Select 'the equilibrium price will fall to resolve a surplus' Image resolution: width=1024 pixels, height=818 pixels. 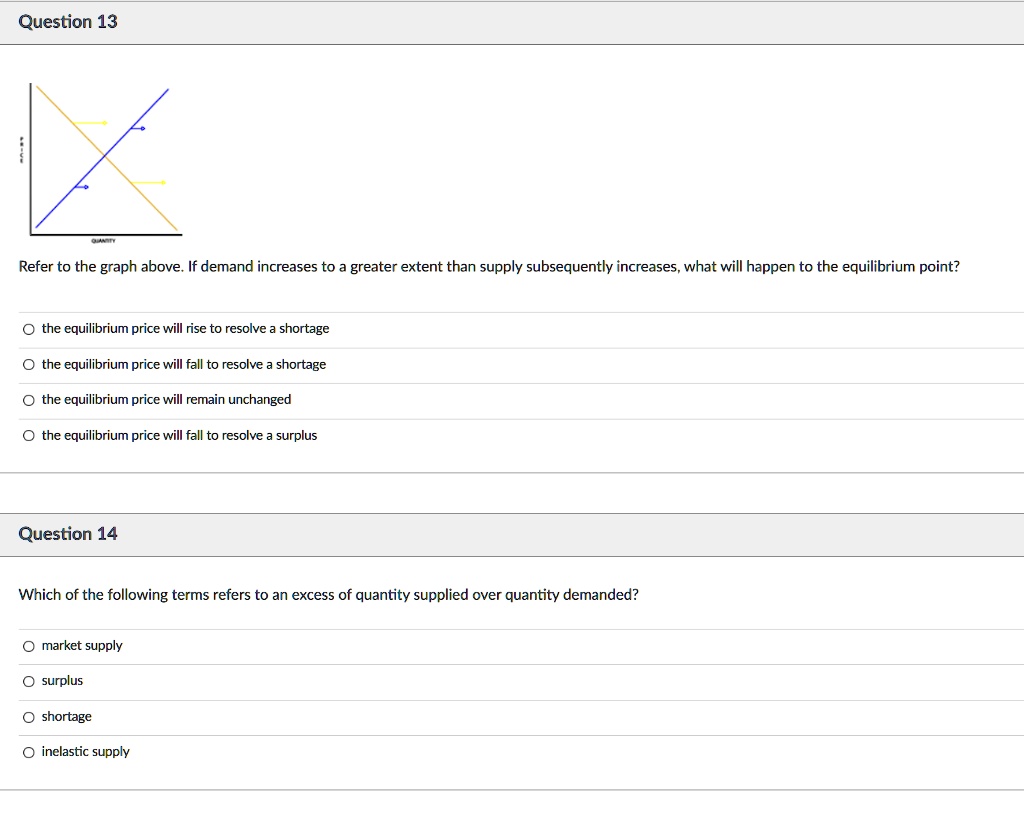click(x=29, y=435)
